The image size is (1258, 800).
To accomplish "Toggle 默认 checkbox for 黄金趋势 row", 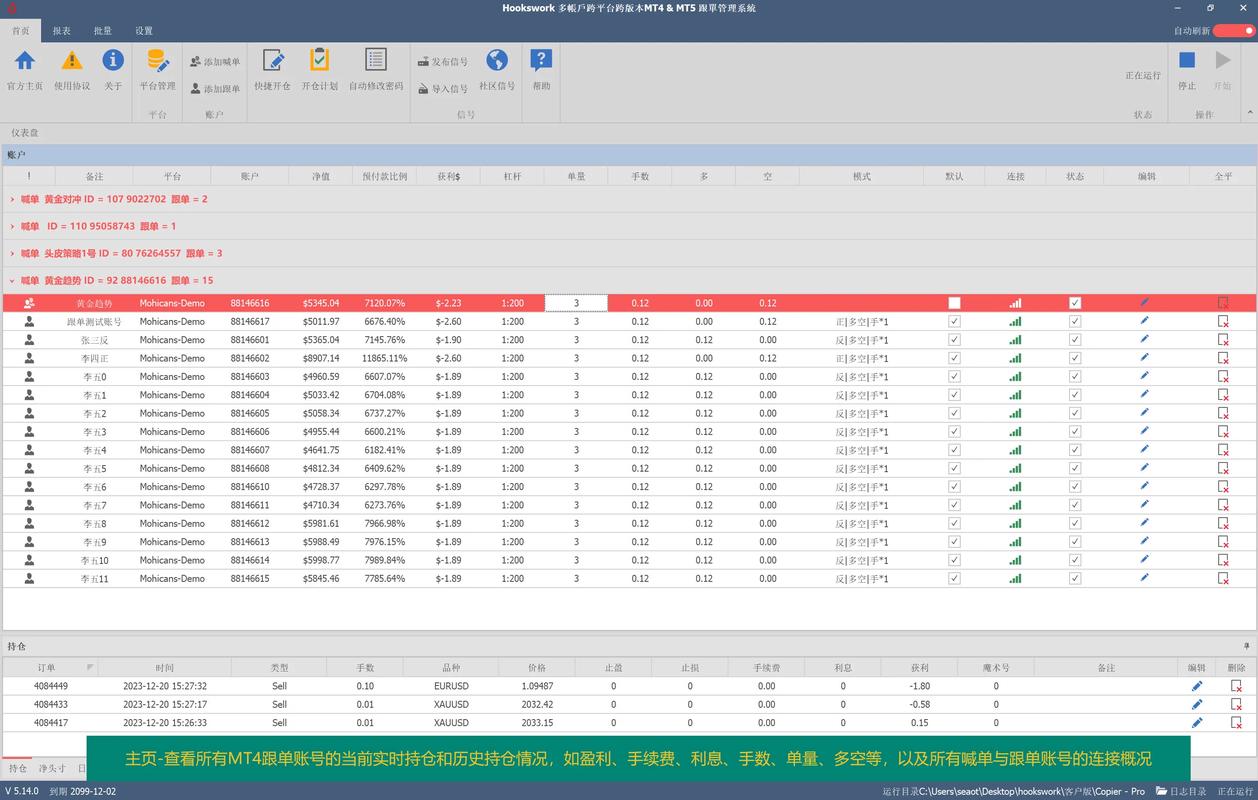I will (954, 303).
